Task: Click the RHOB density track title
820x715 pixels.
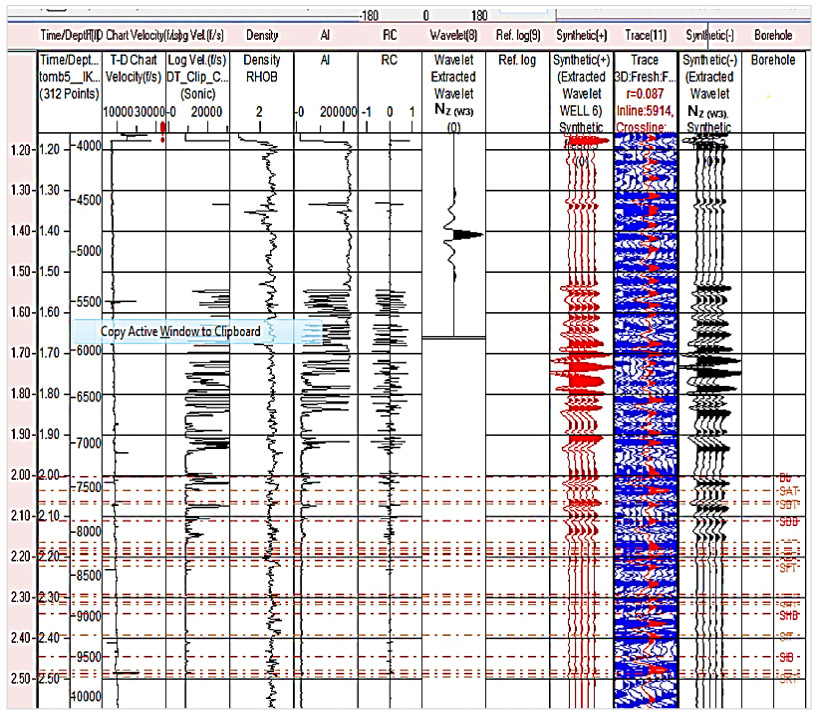Action: pos(261,77)
